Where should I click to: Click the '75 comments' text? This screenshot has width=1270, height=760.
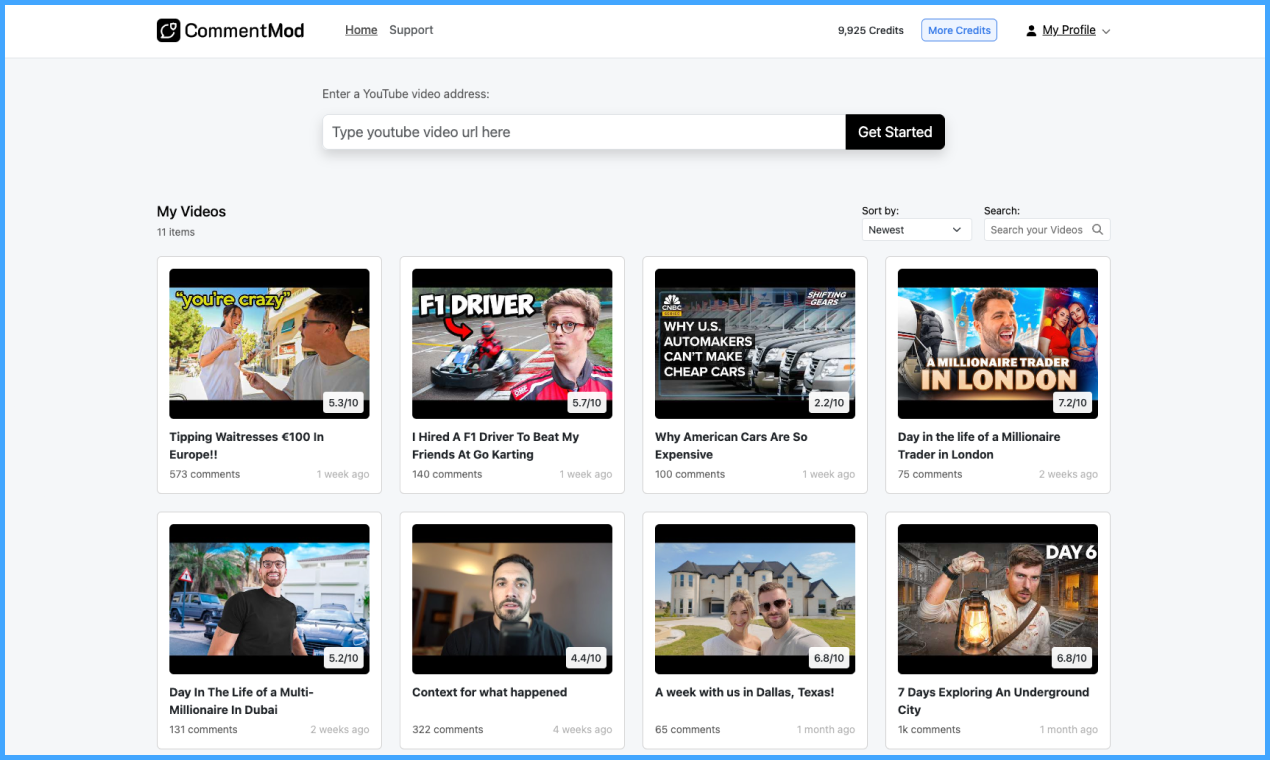[x=930, y=474]
